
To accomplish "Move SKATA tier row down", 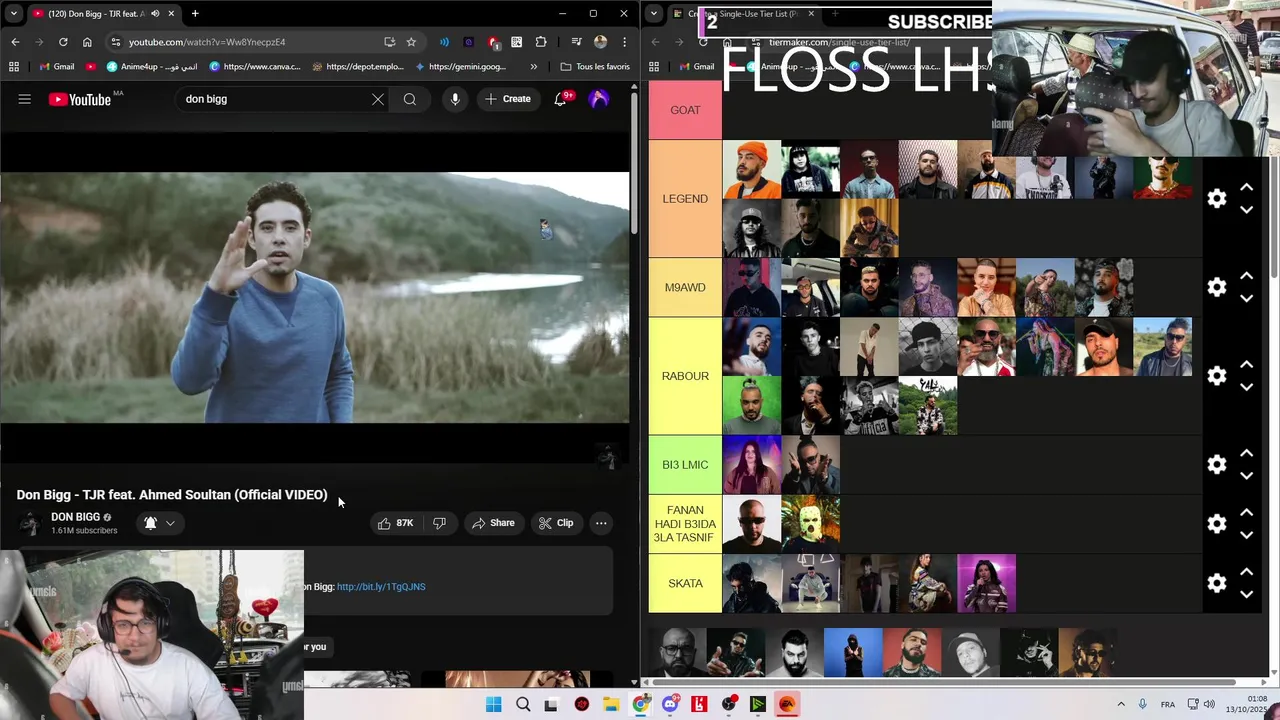I will tap(1246, 594).
